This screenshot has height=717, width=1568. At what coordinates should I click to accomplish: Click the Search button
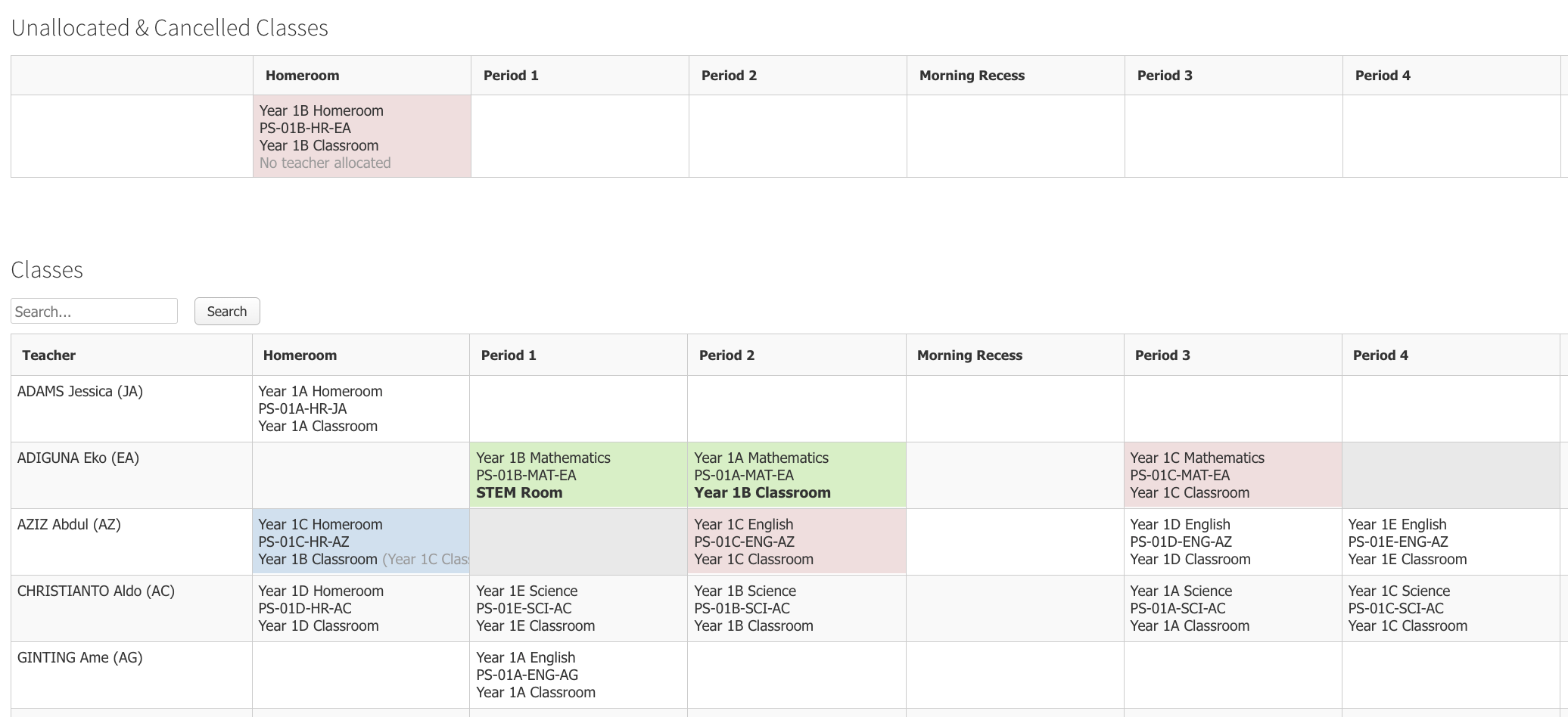click(x=227, y=311)
